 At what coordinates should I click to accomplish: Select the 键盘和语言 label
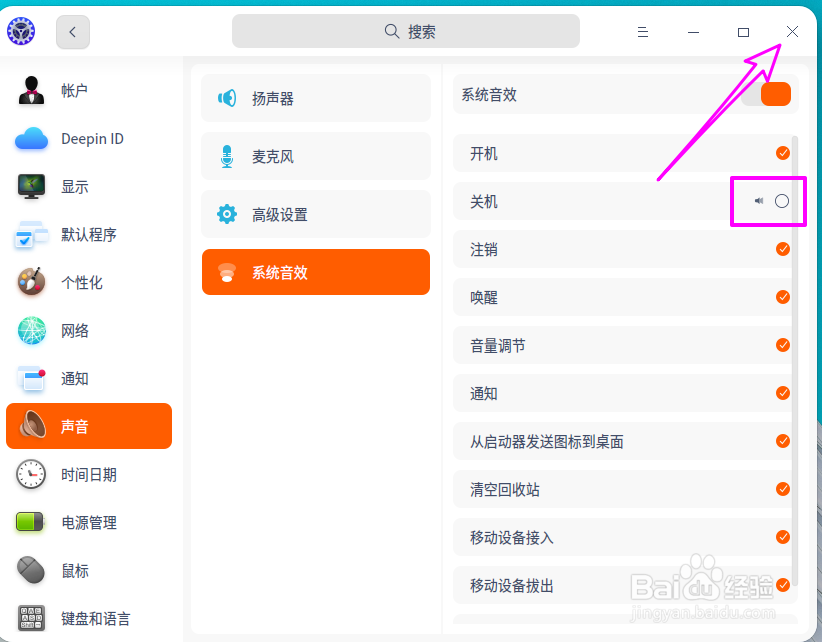pyautogui.click(x=95, y=618)
